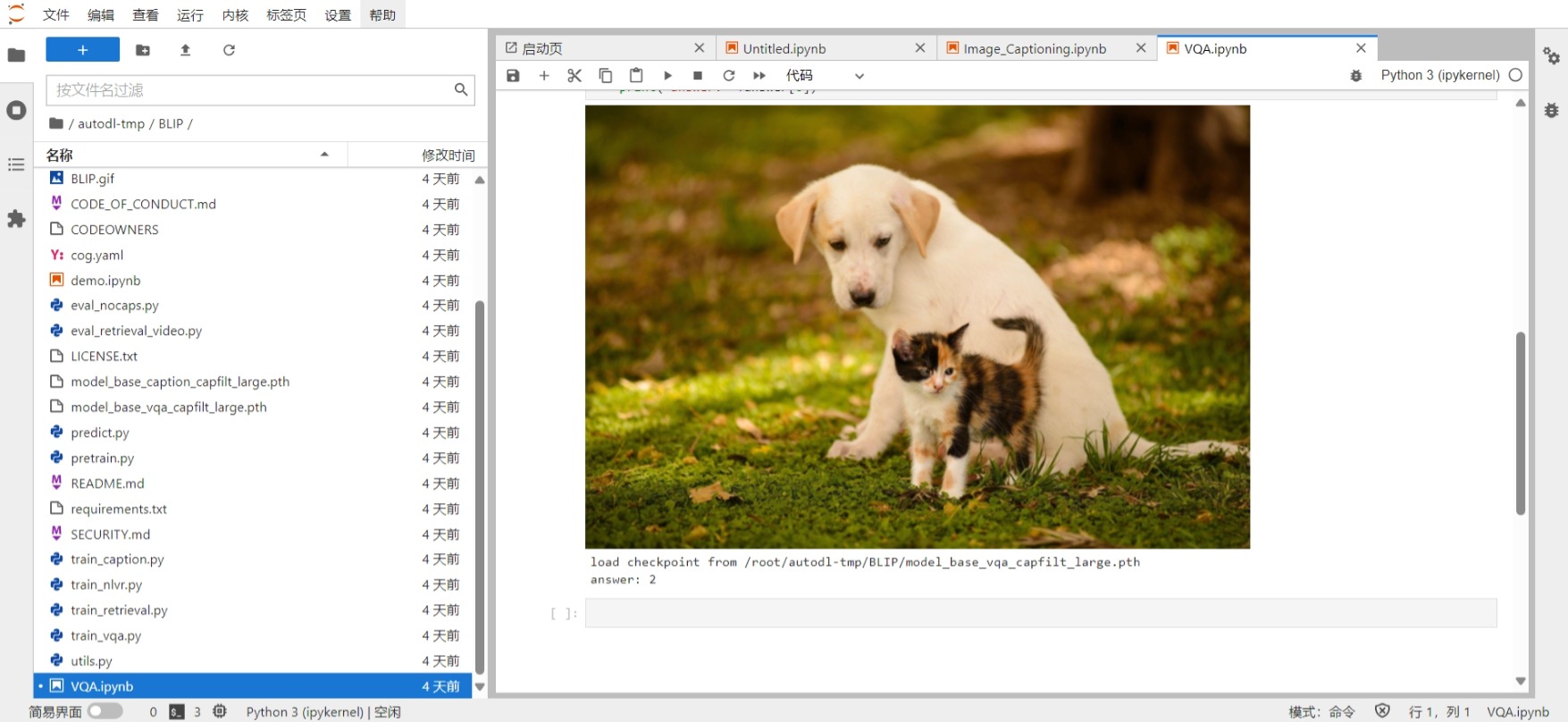Image resolution: width=1568 pixels, height=722 pixels.
Task: Interrupt the kernel with the stop icon
Action: pyautogui.click(x=698, y=76)
